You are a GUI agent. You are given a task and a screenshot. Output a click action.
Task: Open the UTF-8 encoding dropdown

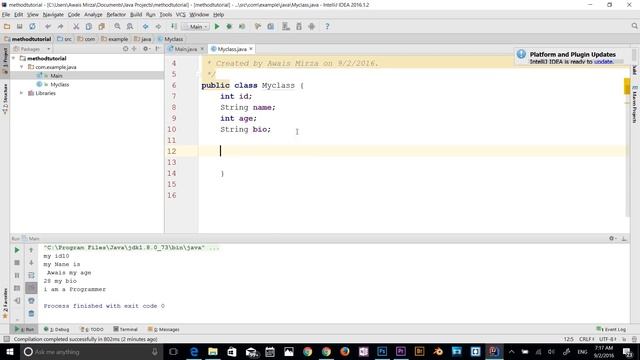point(608,339)
